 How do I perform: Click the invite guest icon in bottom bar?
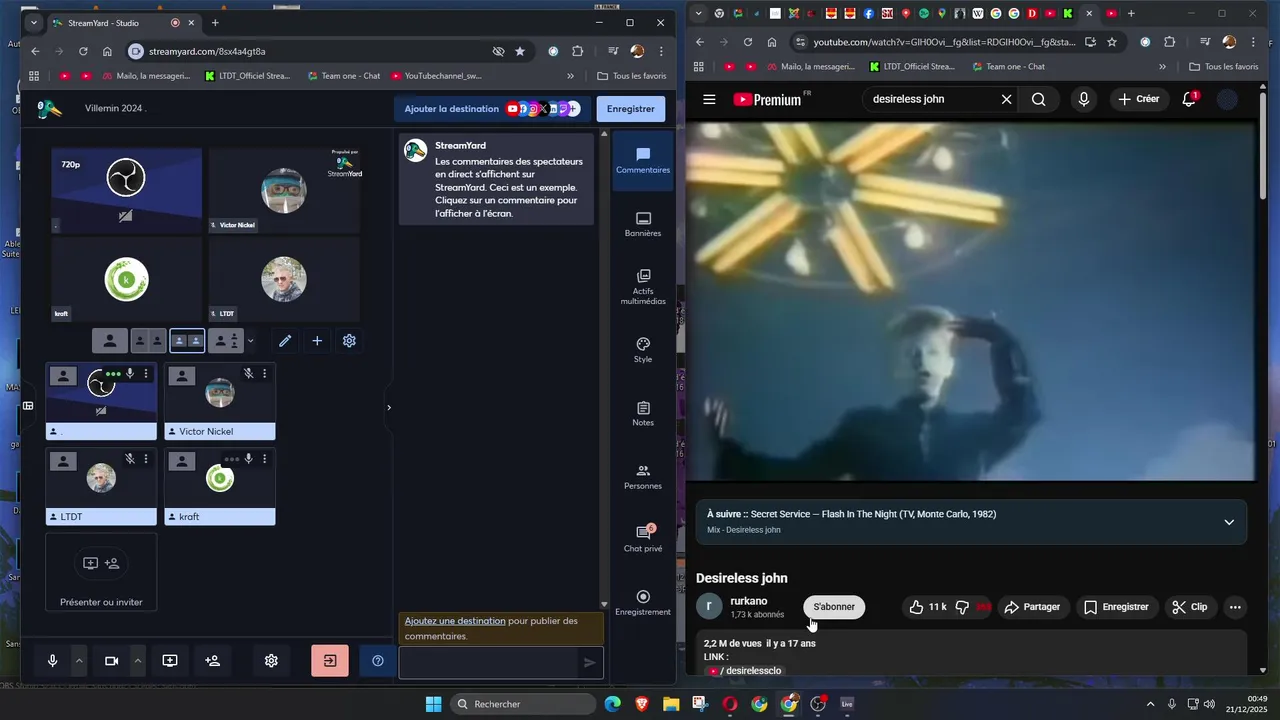(x=212, y=661)
